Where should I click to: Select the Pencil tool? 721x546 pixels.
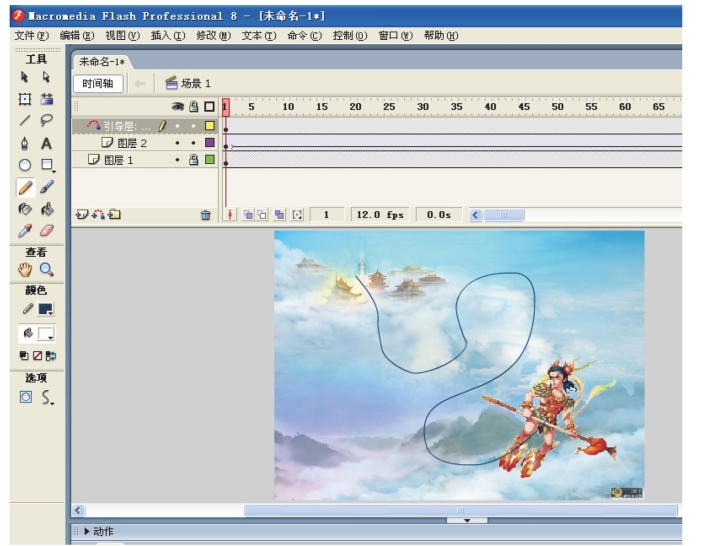click(25, 188)
